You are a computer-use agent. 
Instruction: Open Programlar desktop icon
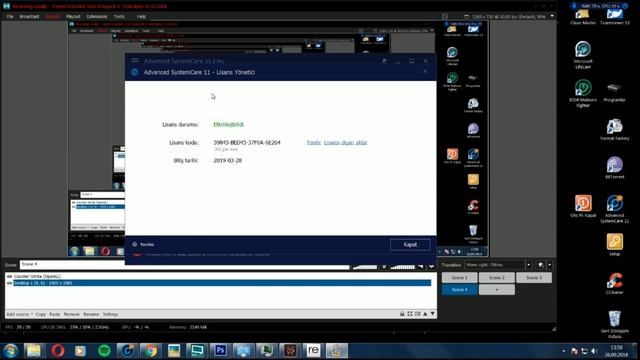click(614, 92)
